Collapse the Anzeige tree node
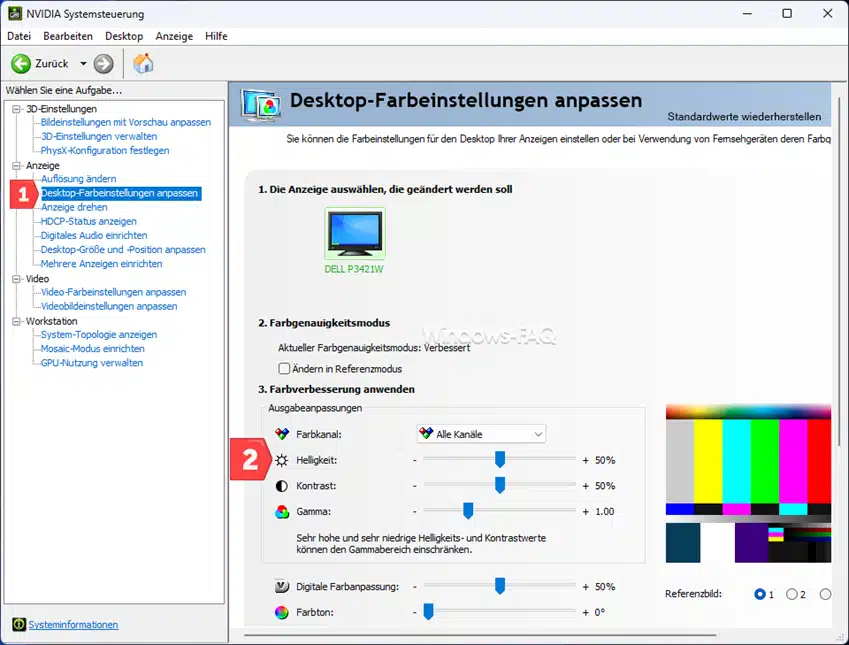This screenshot has width=849, height=645. pyautogui.click(x=16, y=165)
